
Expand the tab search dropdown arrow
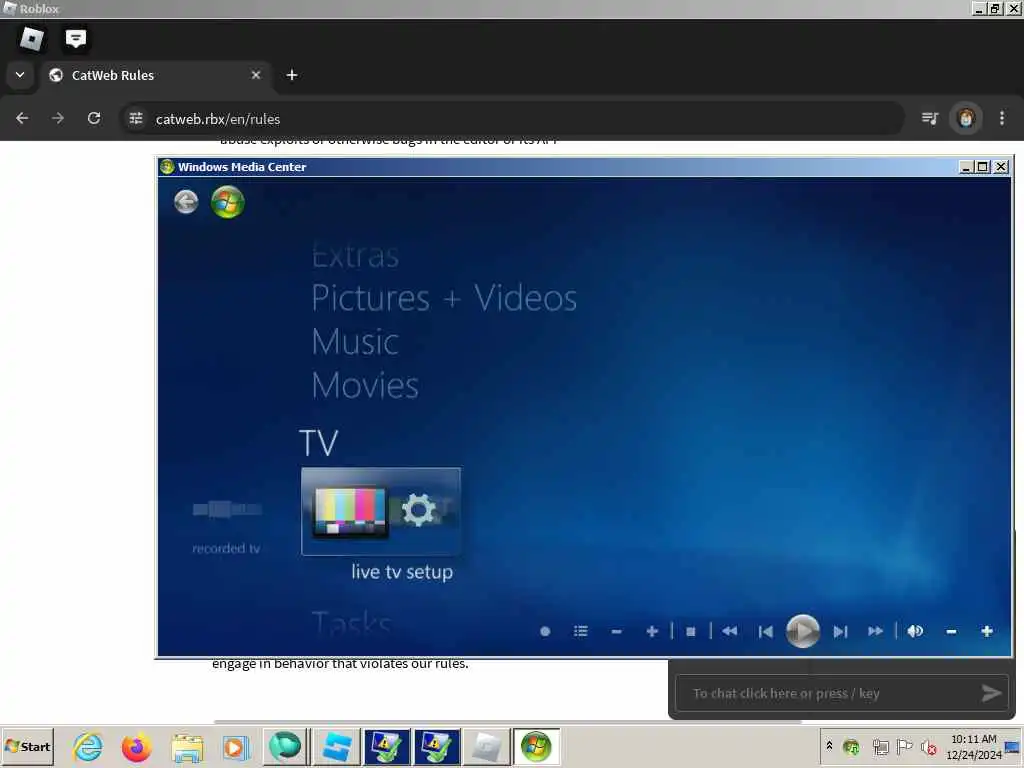point(20,75)
